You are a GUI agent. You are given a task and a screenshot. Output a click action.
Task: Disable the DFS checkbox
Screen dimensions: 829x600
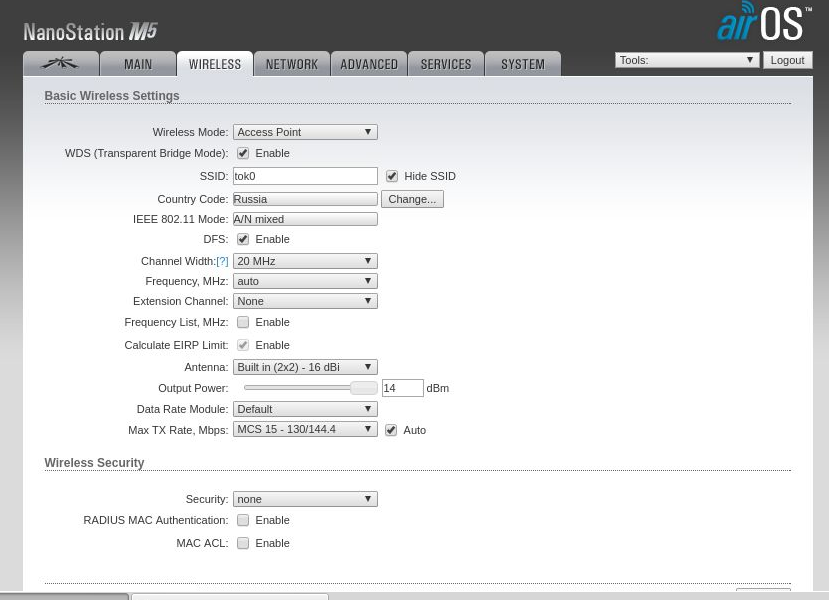[x=243, y=240]
